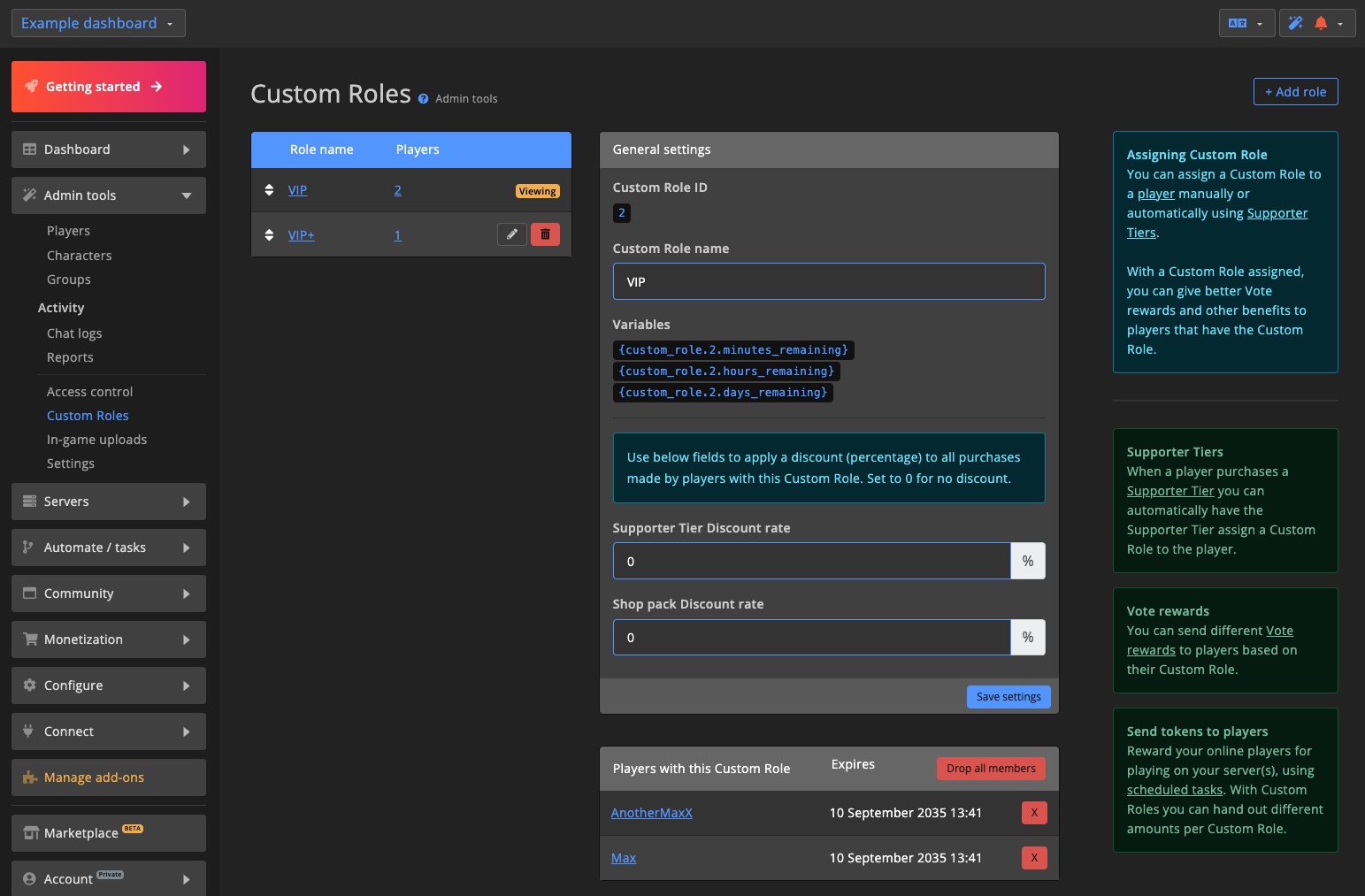1365x896 pixels.
Task: Open Chat logs under Activity
Action: [x=73, y=333]
